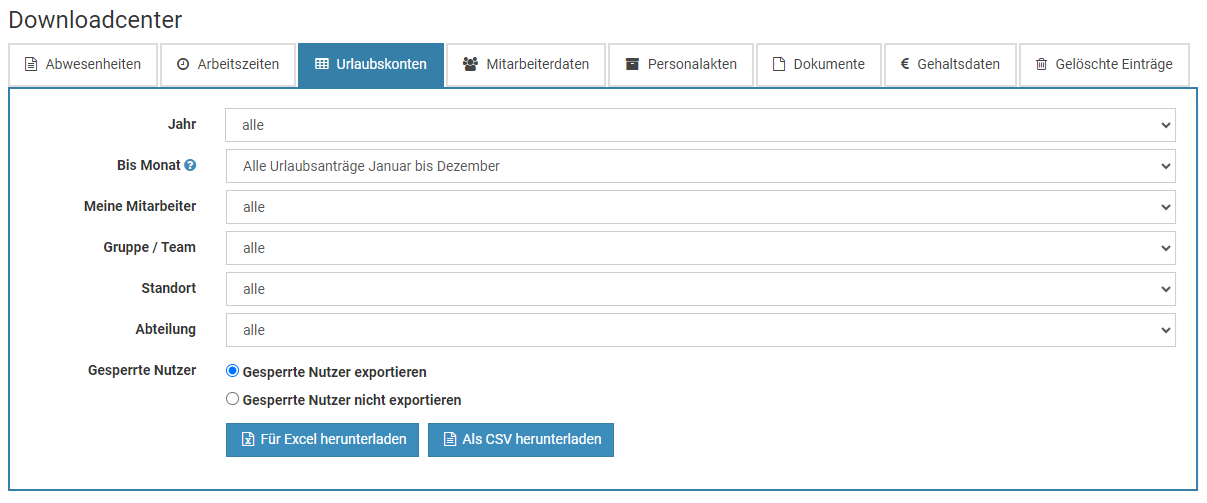The height and width of the screenshot is (503, 1207).
Task: Open the Jahr dropdown
Action: pos(700,126)
